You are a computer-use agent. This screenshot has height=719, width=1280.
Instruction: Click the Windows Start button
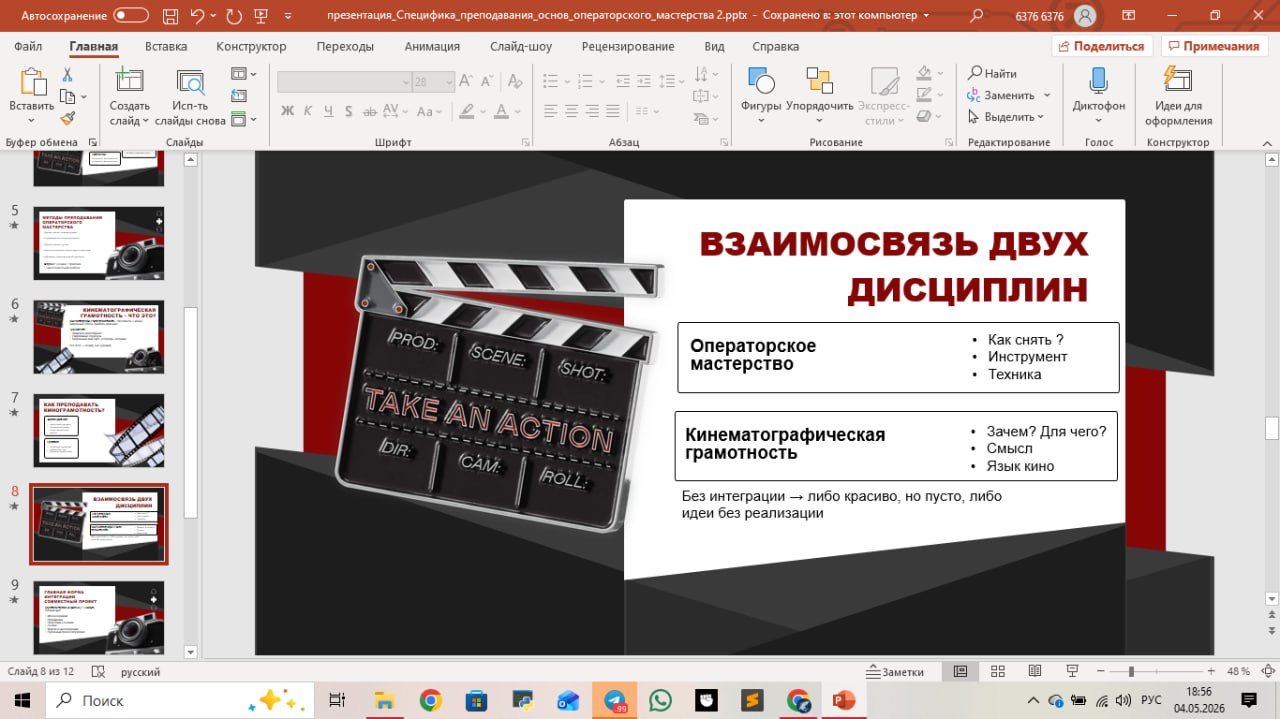22,700
